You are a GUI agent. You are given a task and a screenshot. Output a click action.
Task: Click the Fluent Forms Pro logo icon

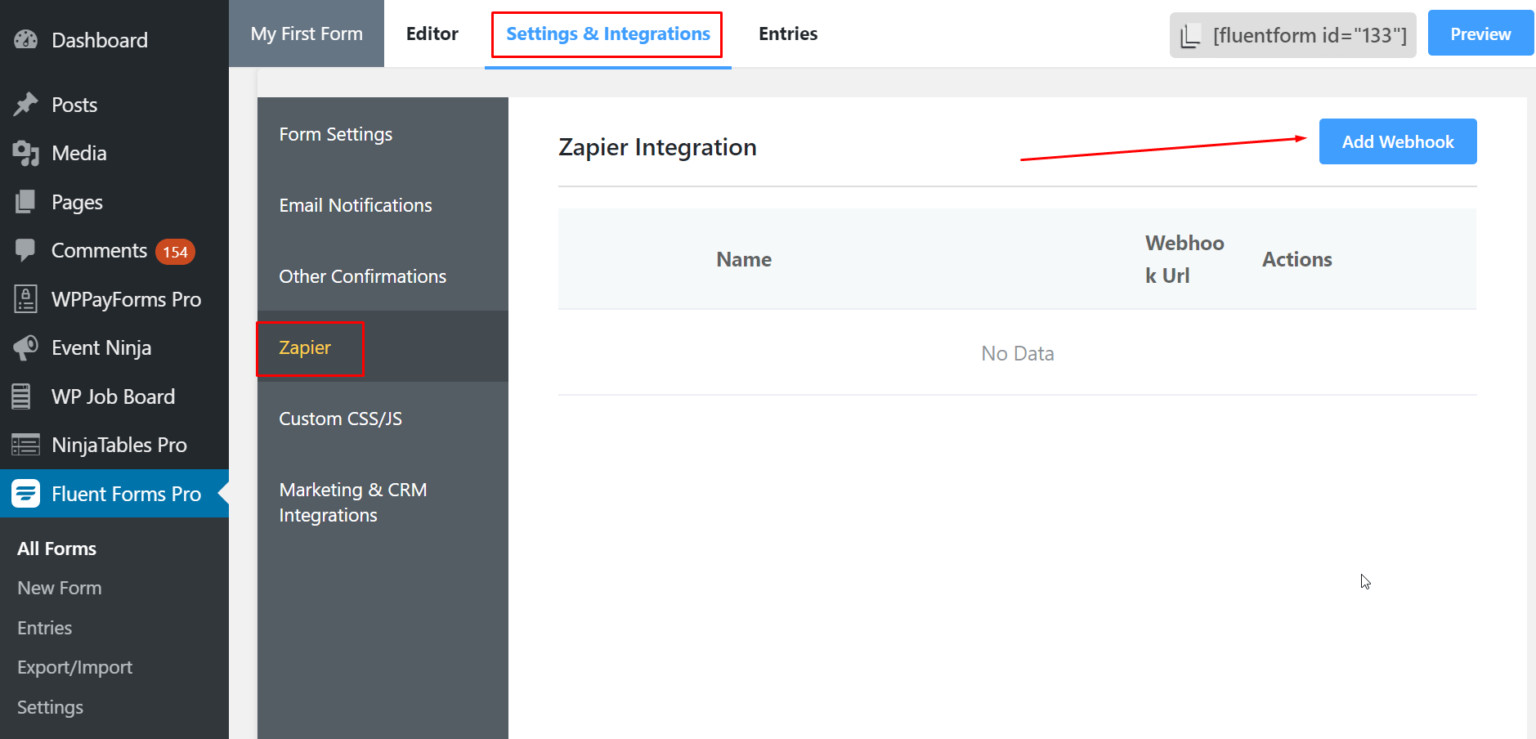tap(25, 493)
